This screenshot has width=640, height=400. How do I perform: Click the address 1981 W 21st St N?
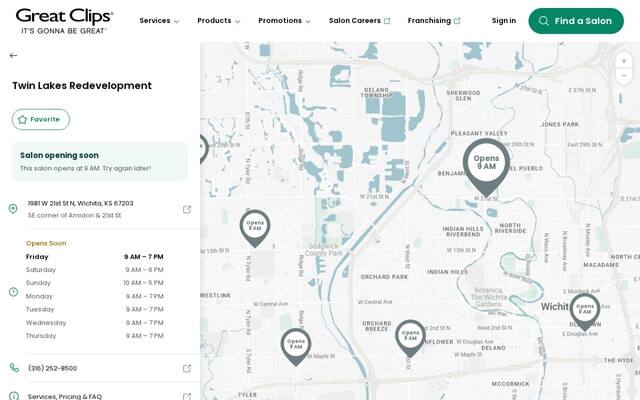80,203
